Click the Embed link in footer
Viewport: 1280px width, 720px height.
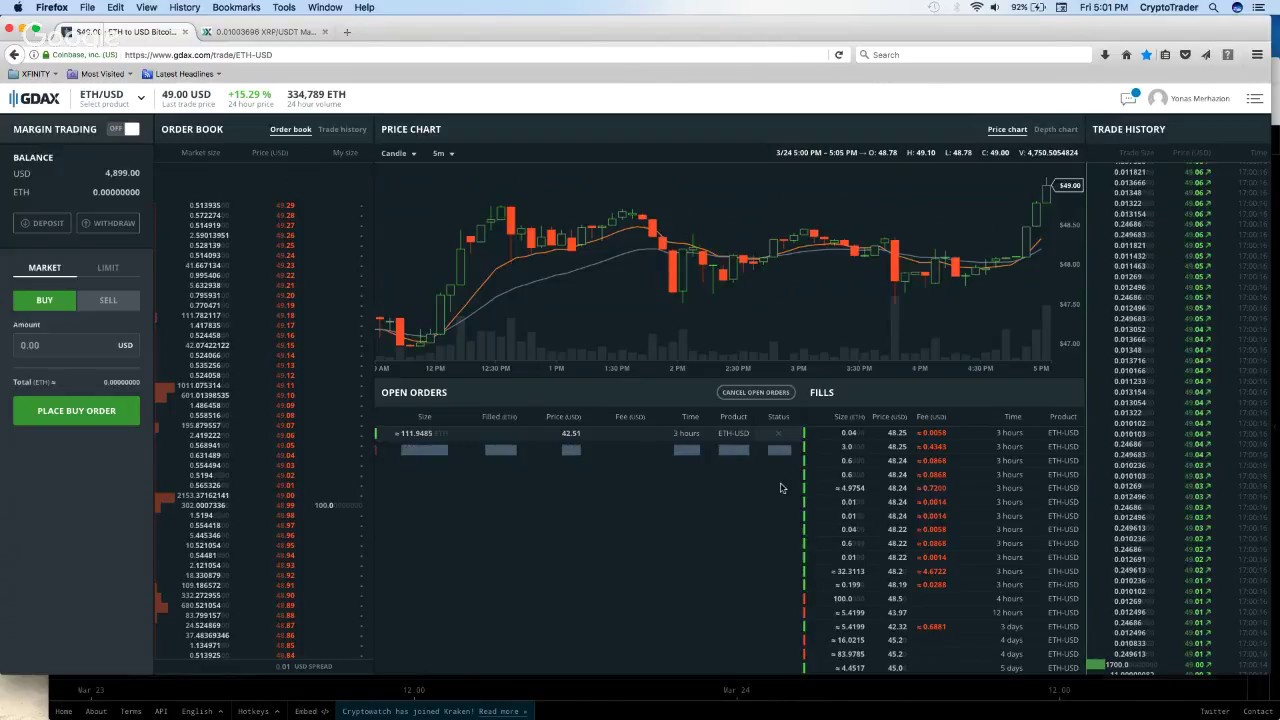coord(311,711)
